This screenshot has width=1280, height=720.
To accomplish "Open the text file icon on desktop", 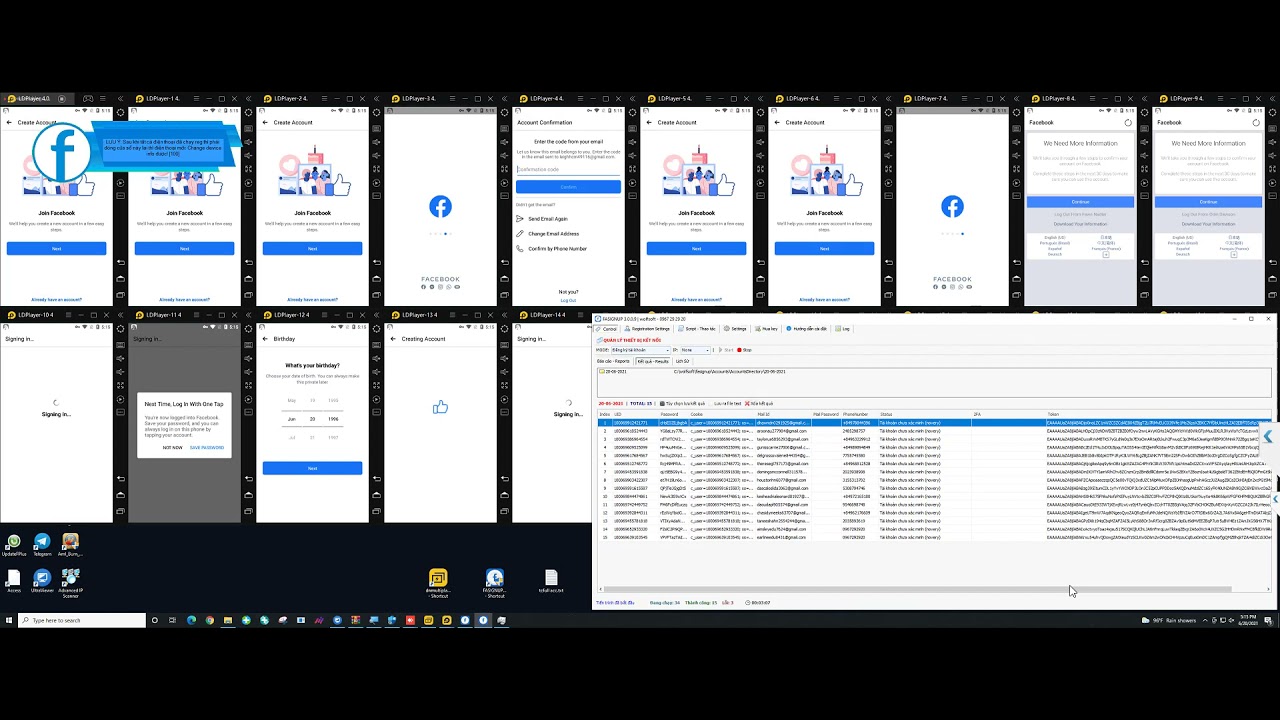I will pyautogui.click(x=551, y=581).
